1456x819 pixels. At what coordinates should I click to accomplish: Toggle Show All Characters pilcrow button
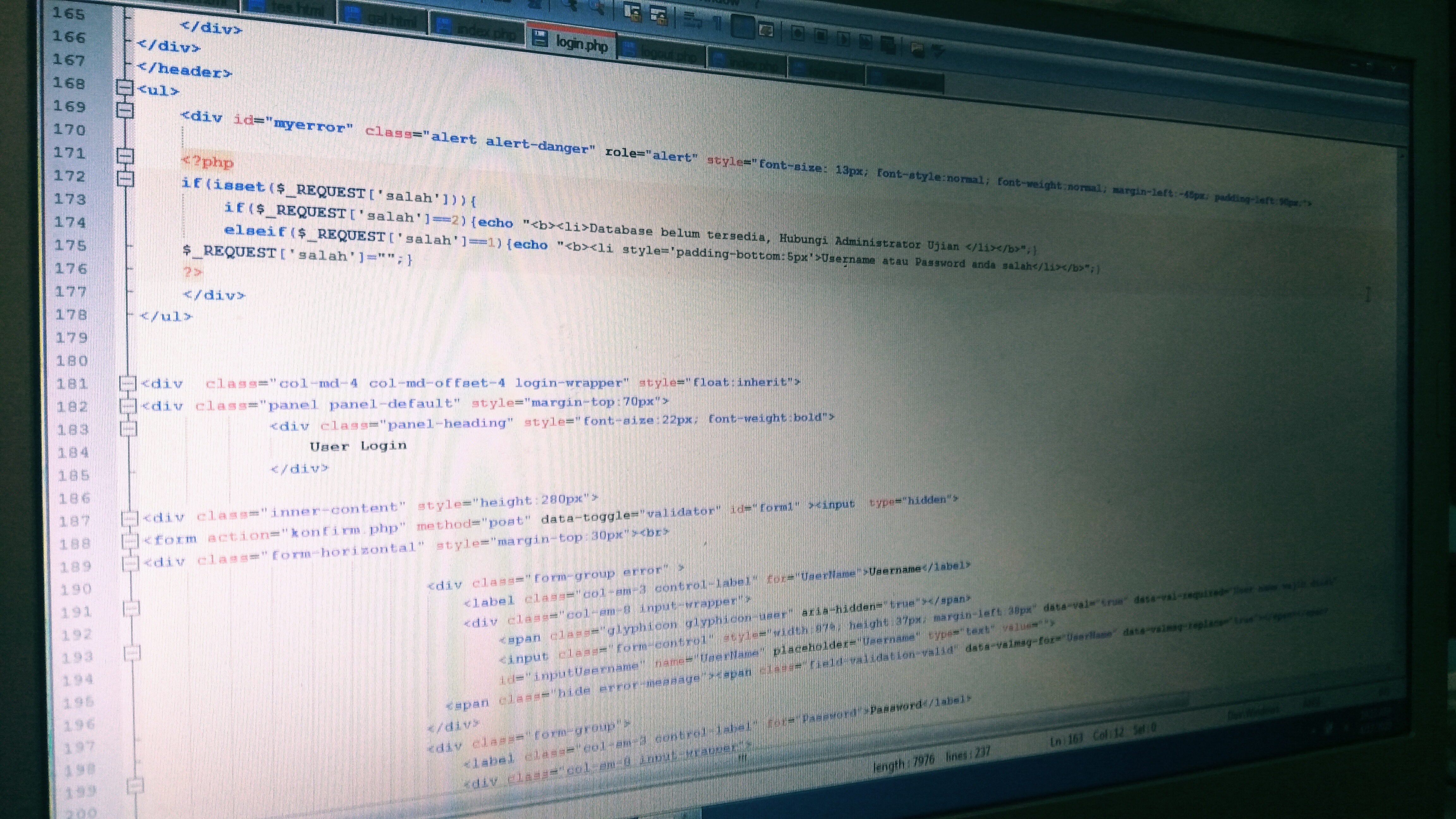[x=718, y=23]
